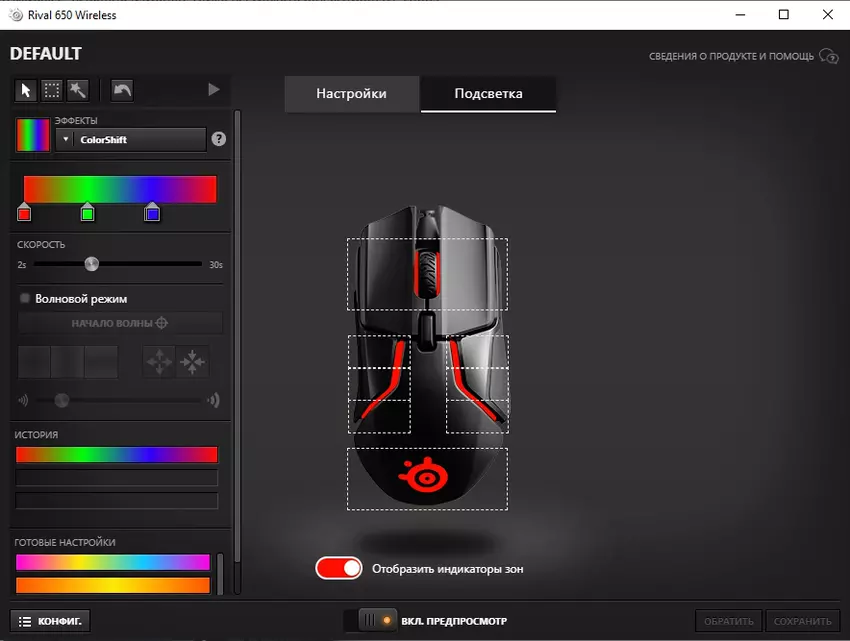This screenshot has height=641, width=850.
Task: Switch to the Подсветка tab
Action: click(x=488, y=94)
